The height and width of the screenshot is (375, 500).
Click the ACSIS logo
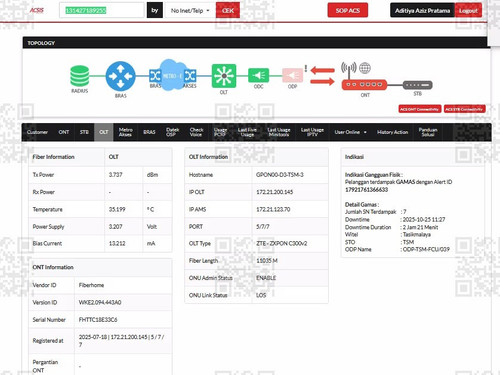point(37,10)
